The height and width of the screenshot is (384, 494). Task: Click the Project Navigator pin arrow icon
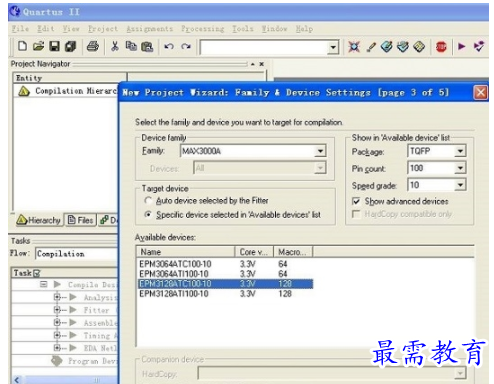pyautogui.click(x=253, y=64)
